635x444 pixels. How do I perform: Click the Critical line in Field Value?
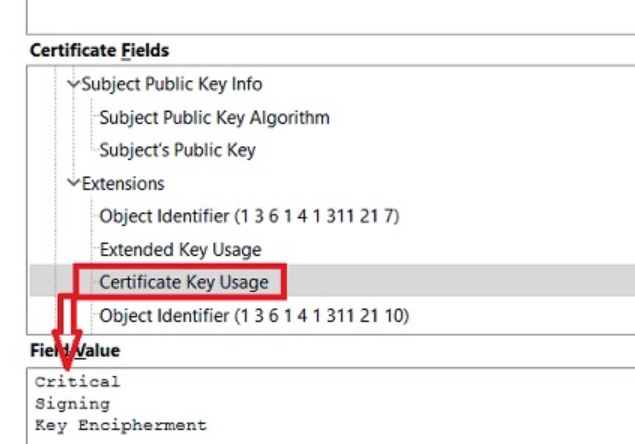tap(77, 381)
